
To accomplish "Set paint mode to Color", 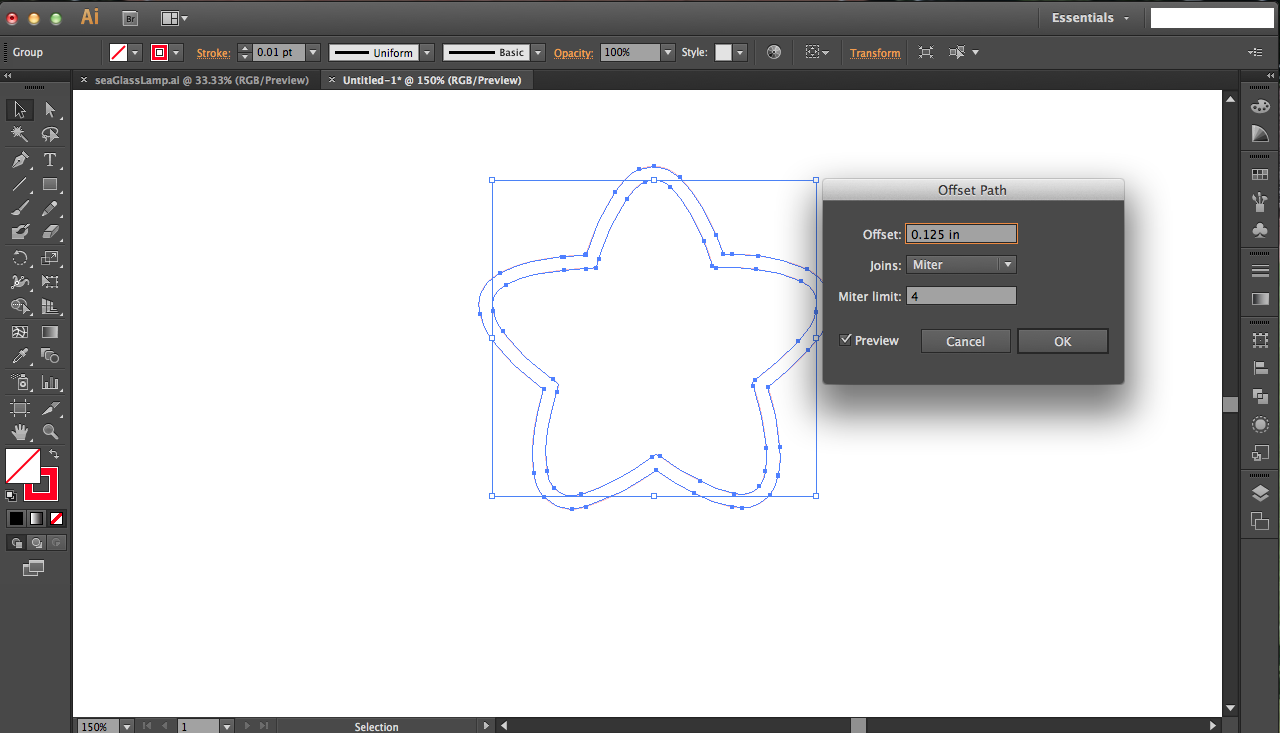I will pyautogui.click(x=16, y=518).
